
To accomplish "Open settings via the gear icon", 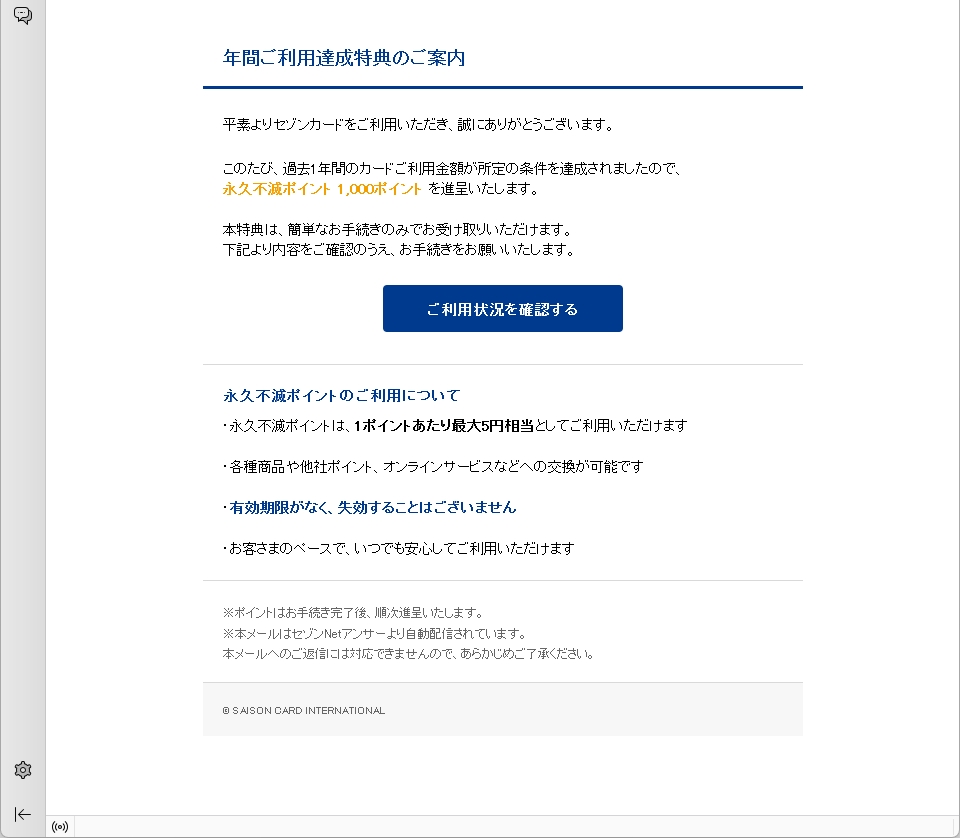I will [23, 770].
